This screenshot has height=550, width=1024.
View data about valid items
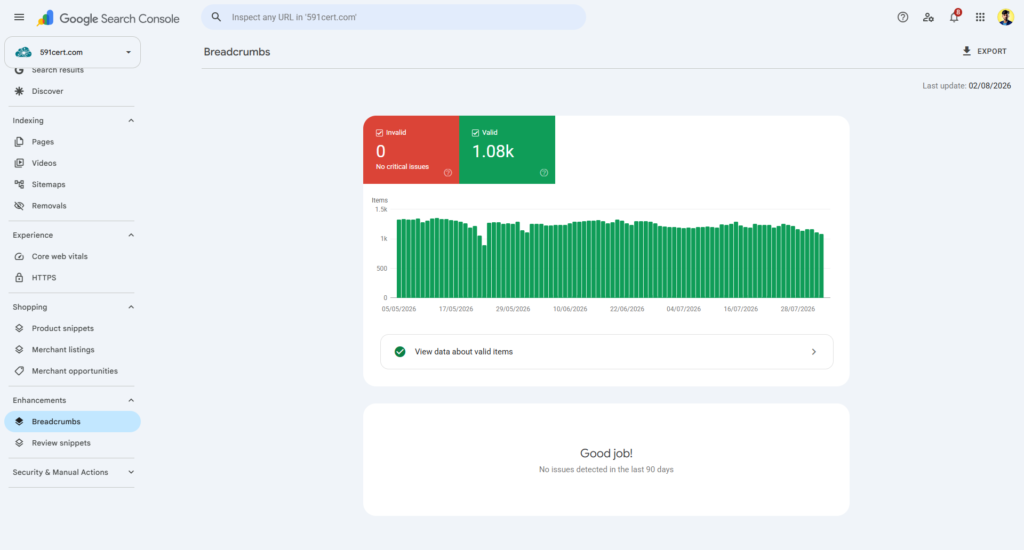(x=607, y=352)
